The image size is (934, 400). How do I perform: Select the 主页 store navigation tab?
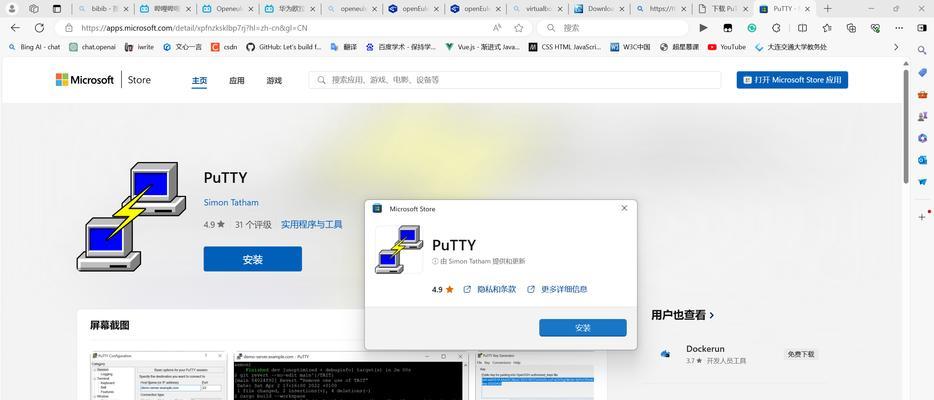(x=200, y=81)
